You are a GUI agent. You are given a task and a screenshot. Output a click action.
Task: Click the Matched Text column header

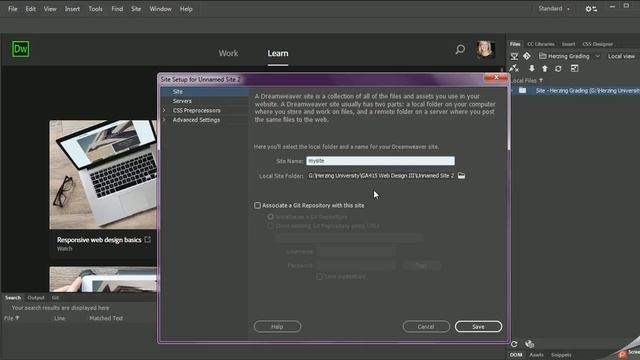(106, 318)
